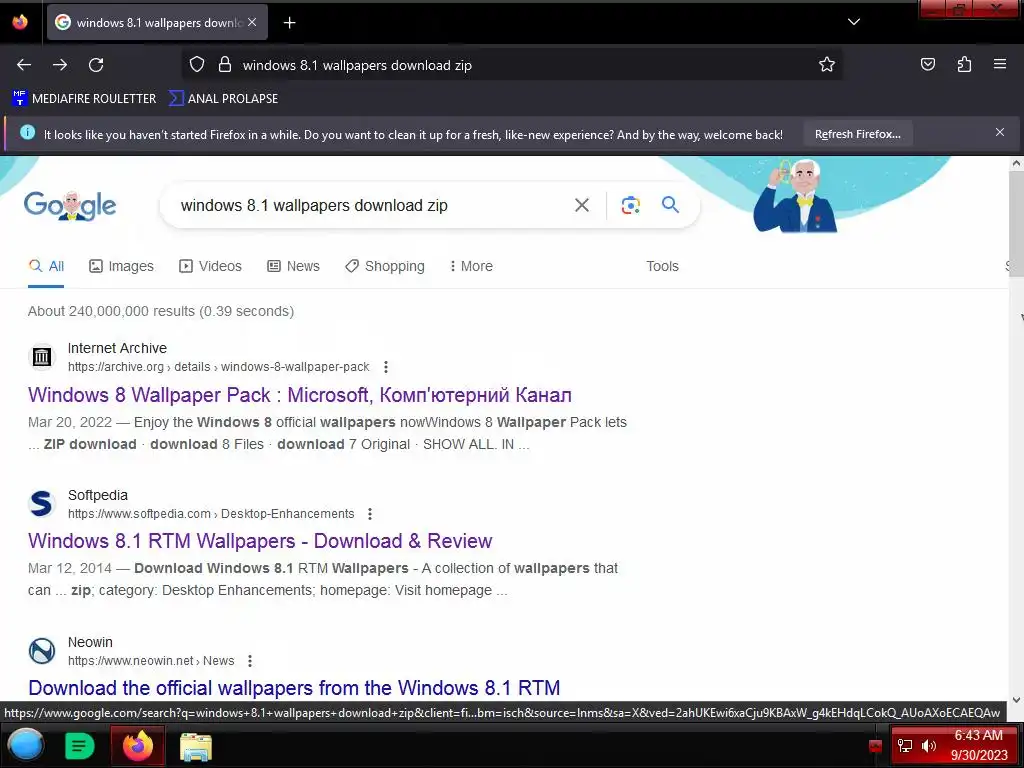Open the search Tools options

662,266
